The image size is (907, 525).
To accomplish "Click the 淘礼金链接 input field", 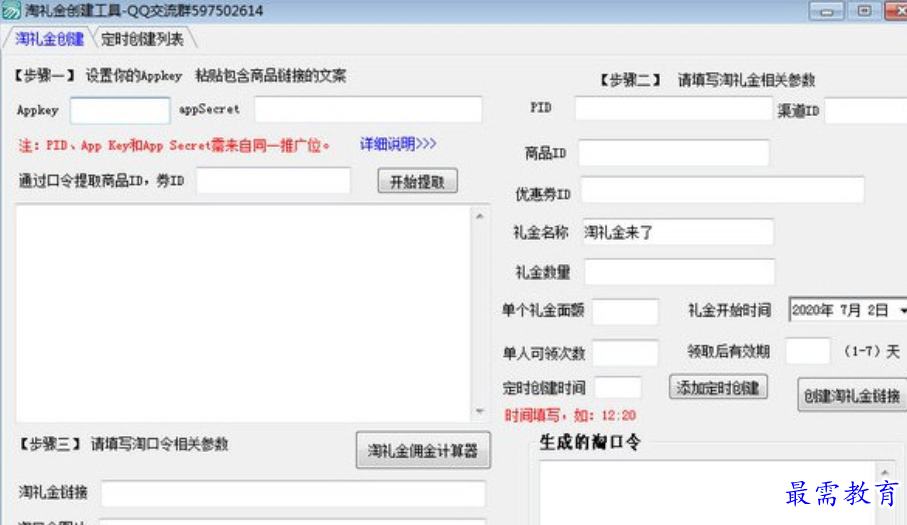I will click(293, 493).
